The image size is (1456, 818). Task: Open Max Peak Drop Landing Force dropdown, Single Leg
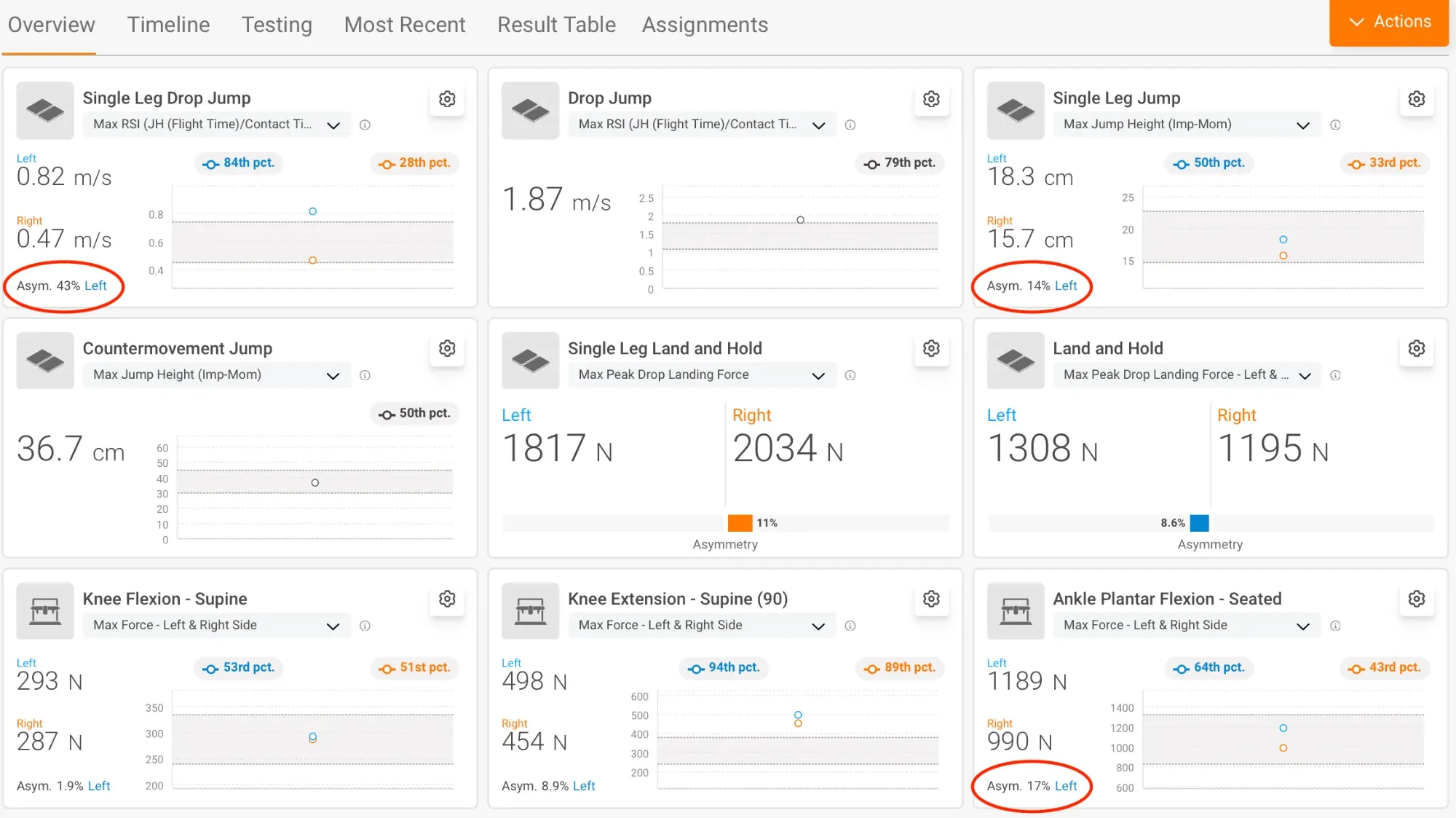702,375
